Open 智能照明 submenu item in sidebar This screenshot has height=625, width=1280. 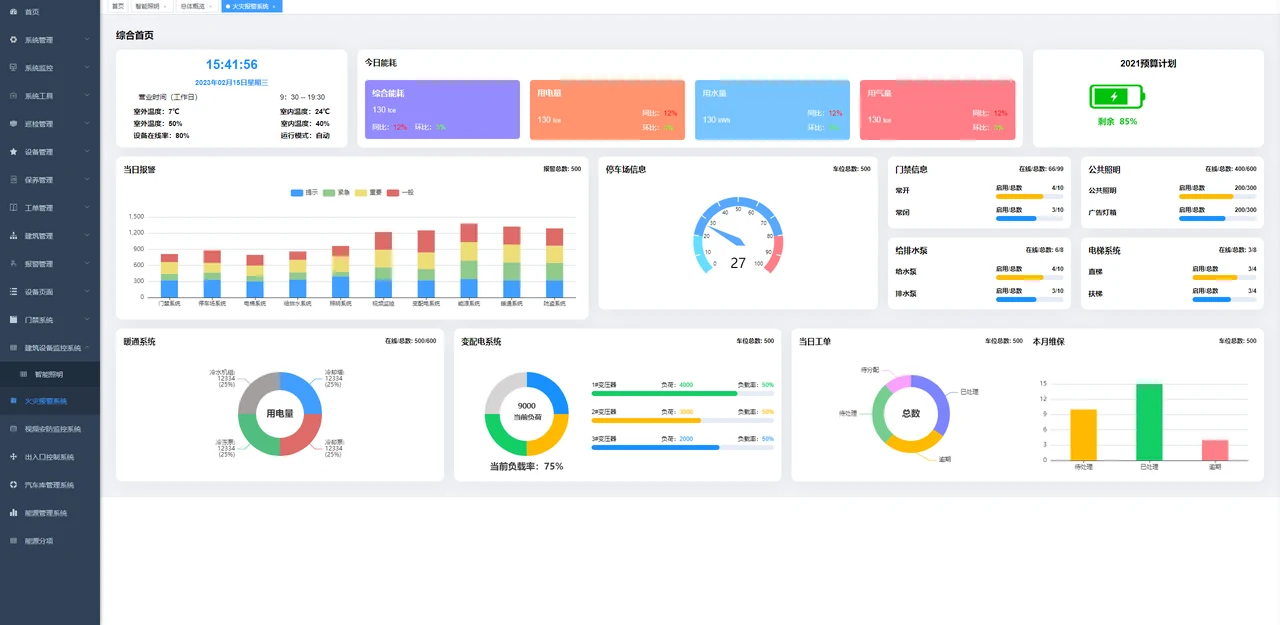(50, 375)
